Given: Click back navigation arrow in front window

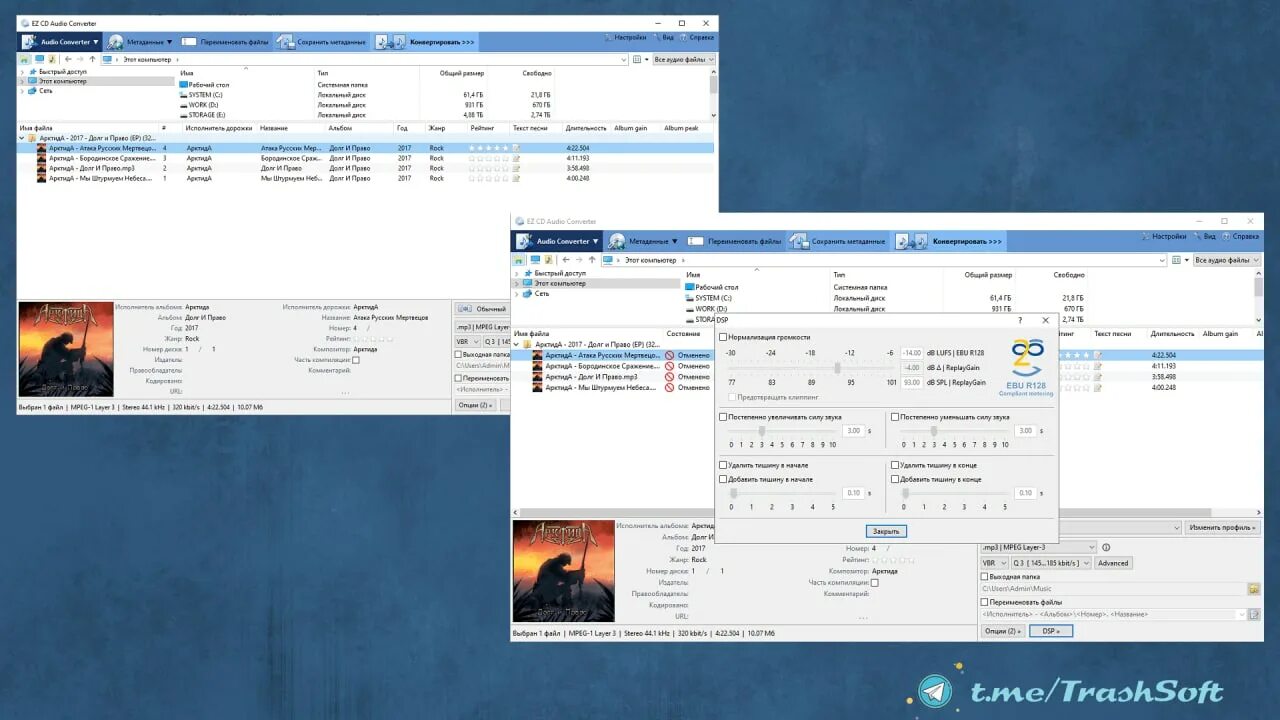Looking at the screenshot, I should click(566, 260).
